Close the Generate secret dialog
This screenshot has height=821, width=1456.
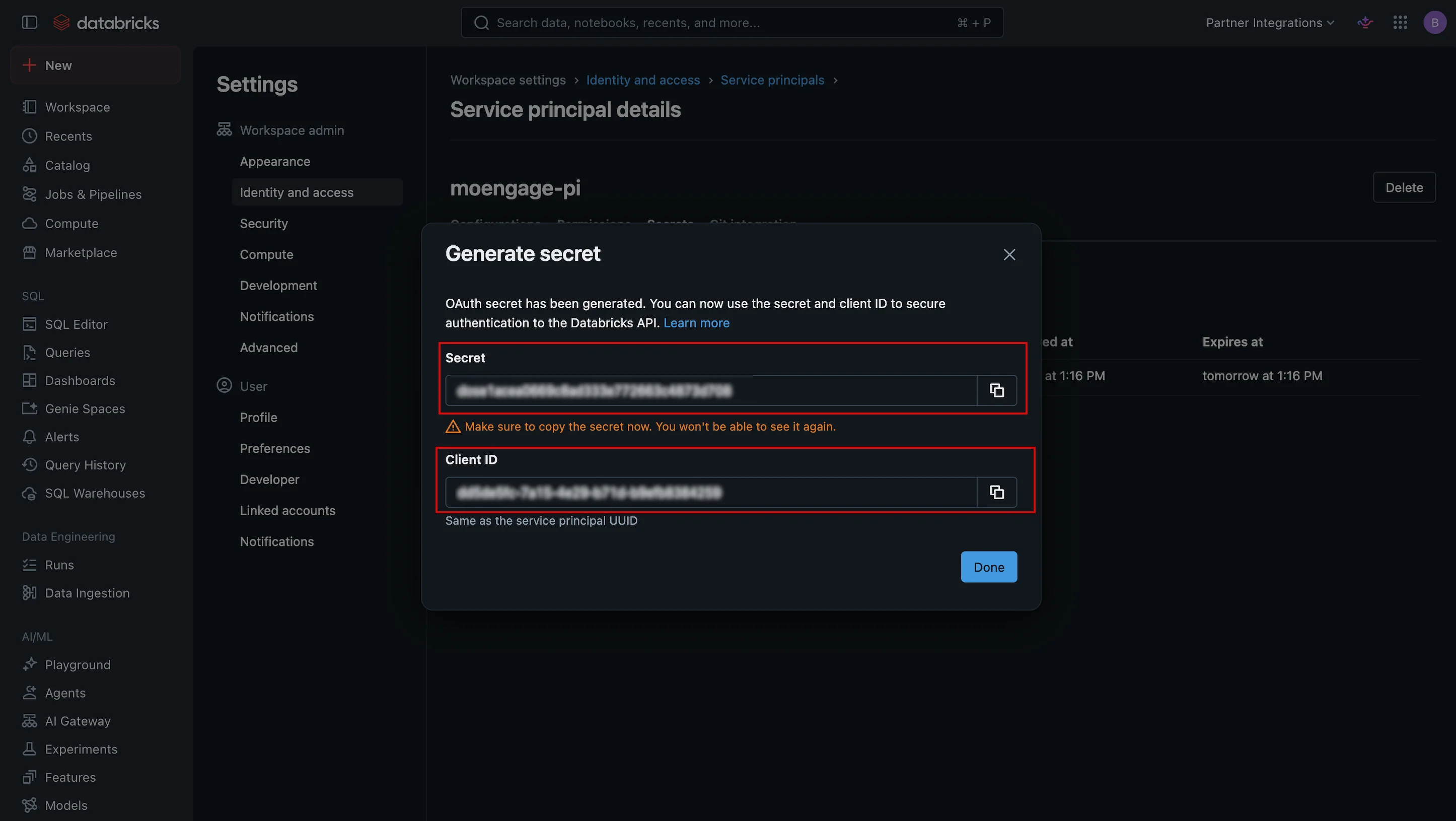1009,254
